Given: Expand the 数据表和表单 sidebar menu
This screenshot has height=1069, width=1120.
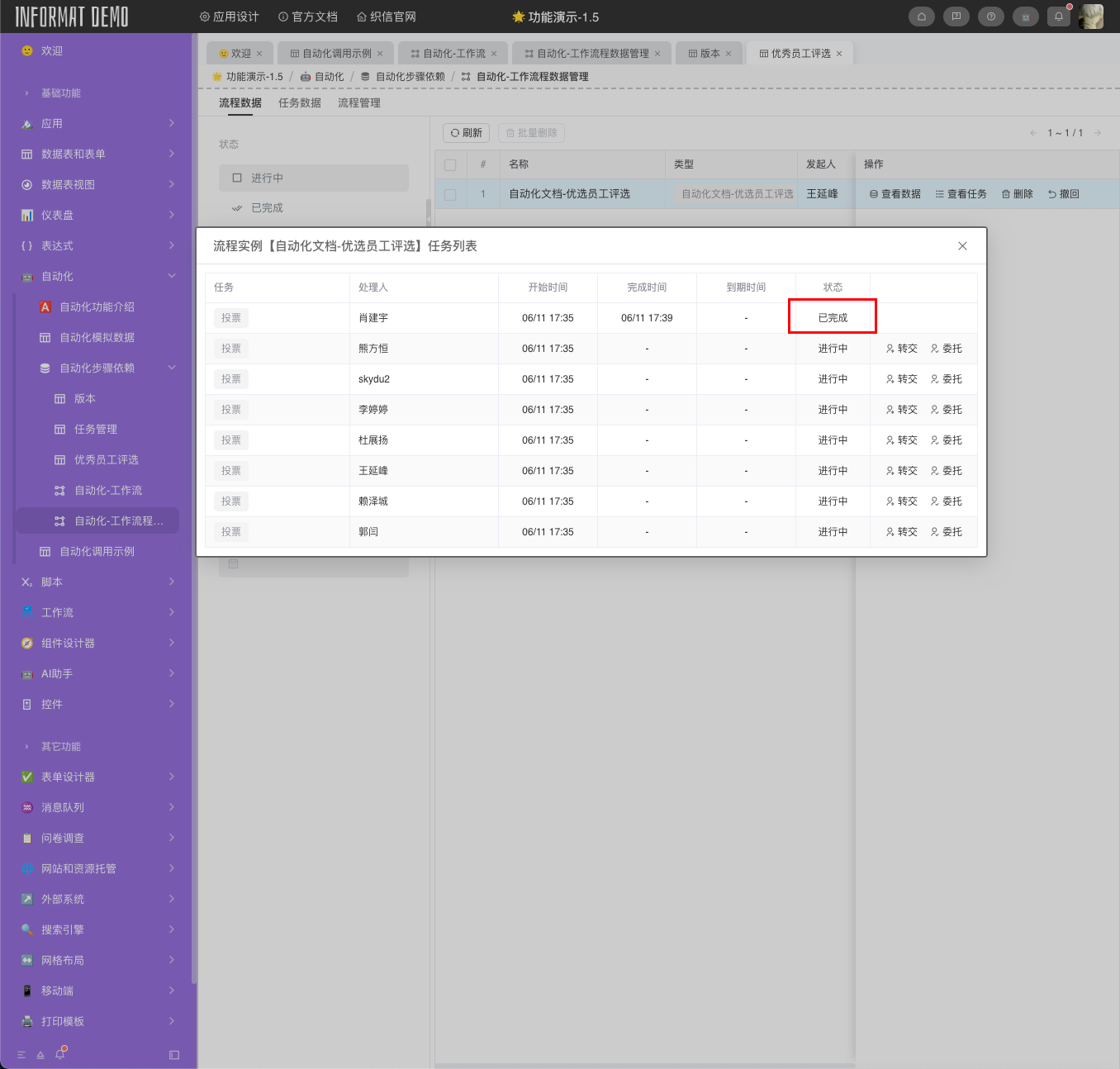Looking at the screenshot, I should tap(97, 154).
